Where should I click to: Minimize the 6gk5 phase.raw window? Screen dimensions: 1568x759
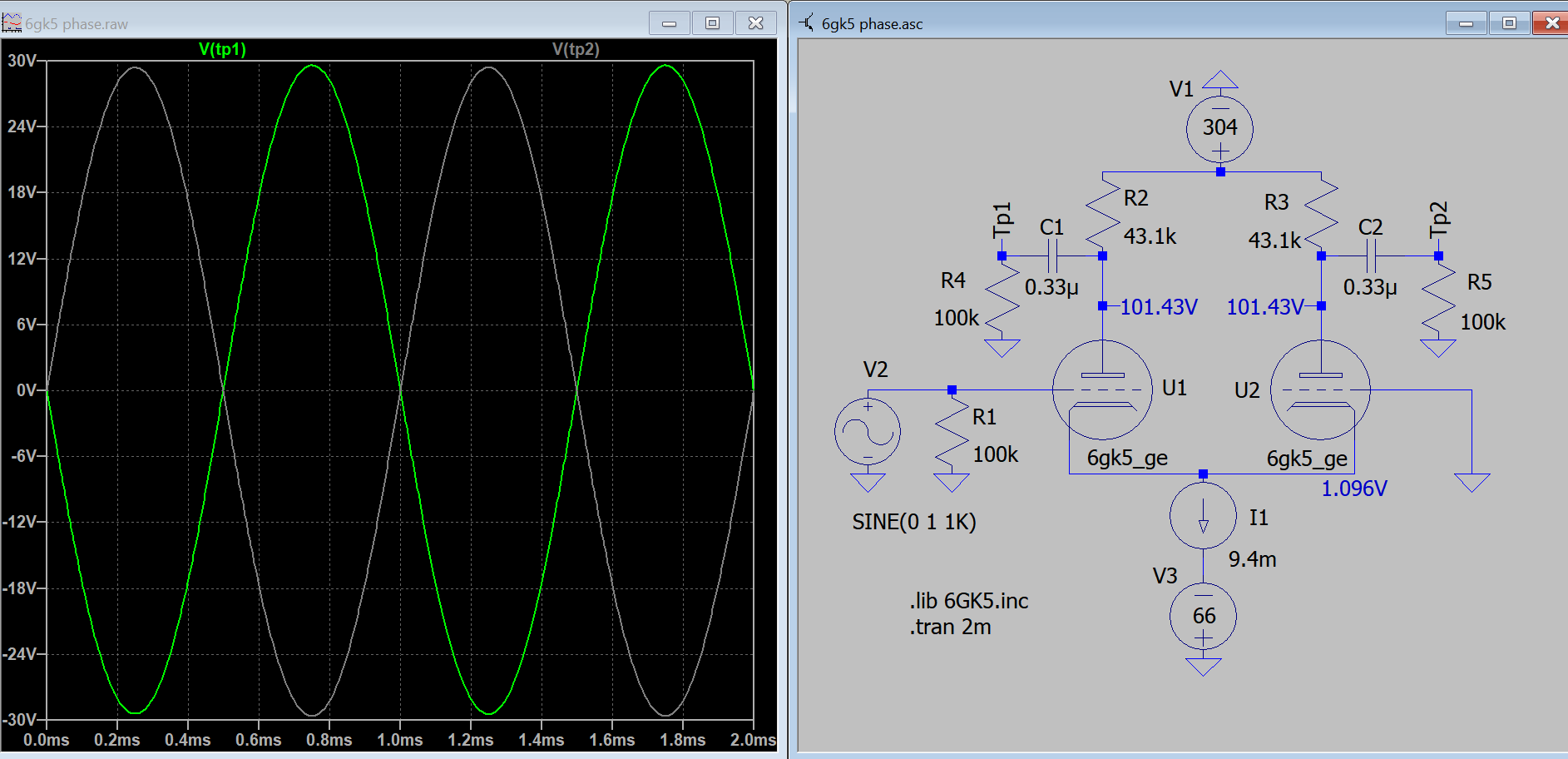coord(670,23)
